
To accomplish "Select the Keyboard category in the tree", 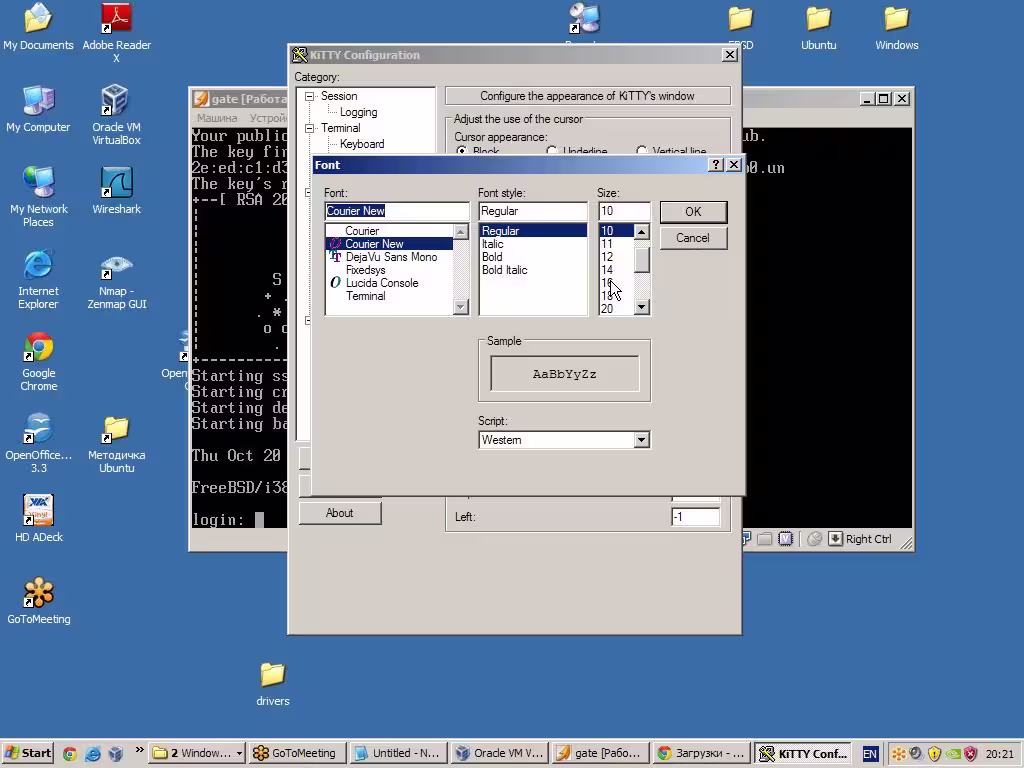I will (x=362, y=144).
